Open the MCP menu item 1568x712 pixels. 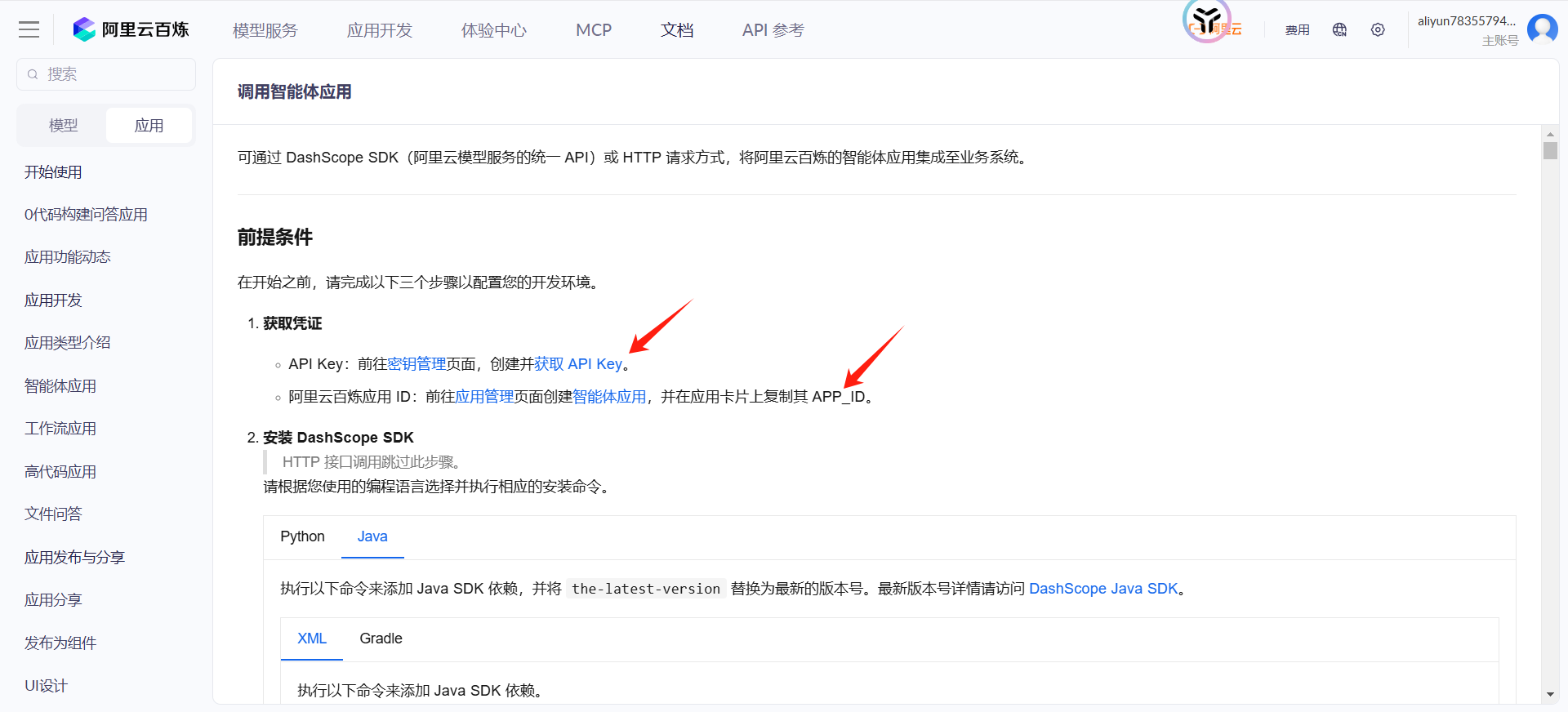pos(594,30)
